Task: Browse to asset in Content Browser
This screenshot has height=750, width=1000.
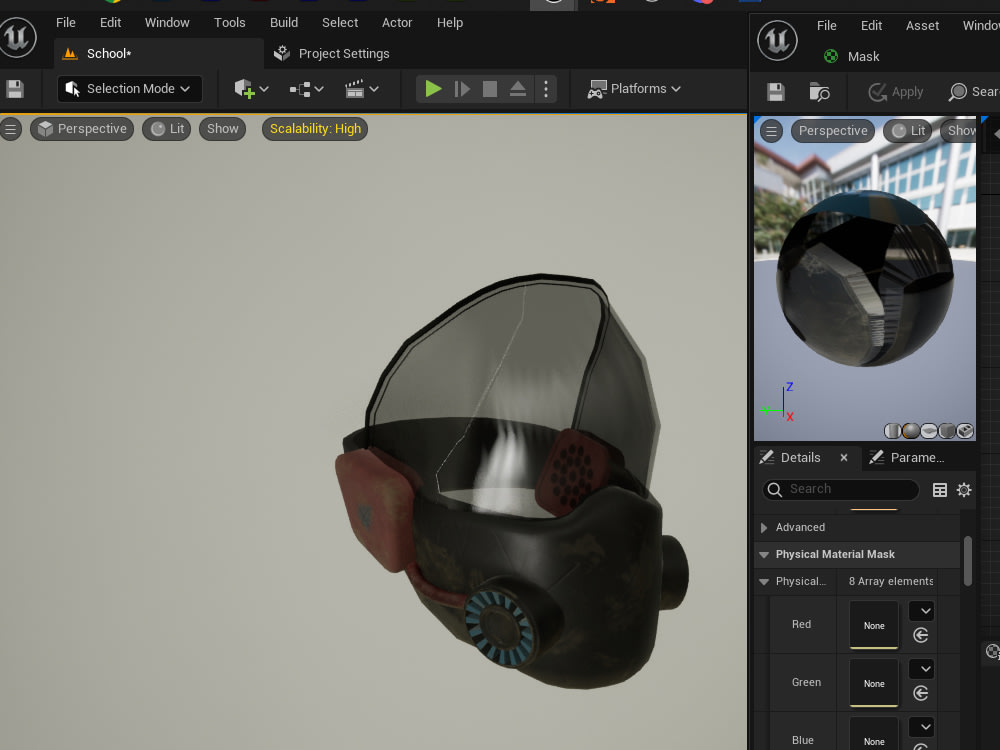Action: tap(819, 92)
